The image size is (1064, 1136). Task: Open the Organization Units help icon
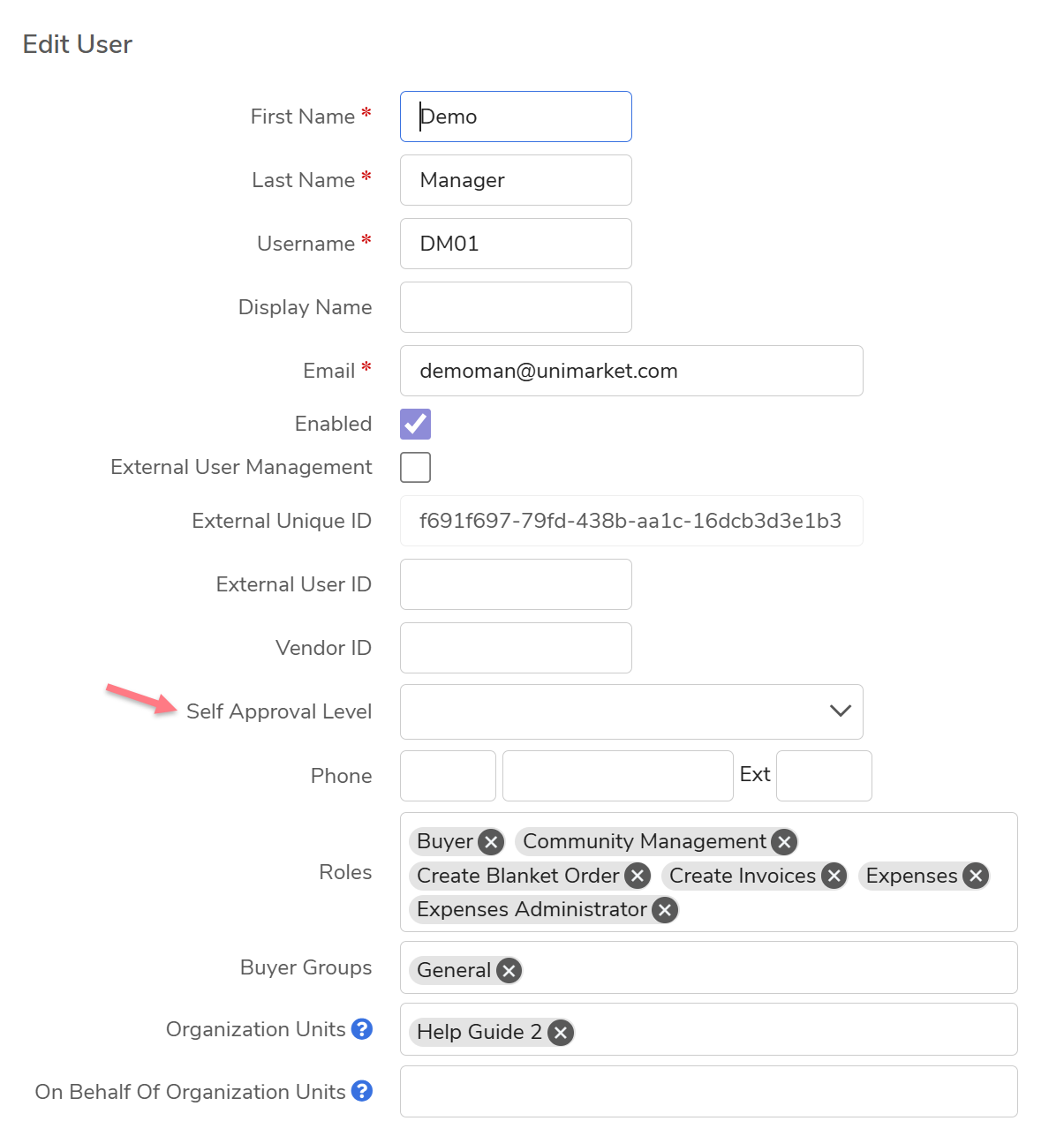(362, 1029)
